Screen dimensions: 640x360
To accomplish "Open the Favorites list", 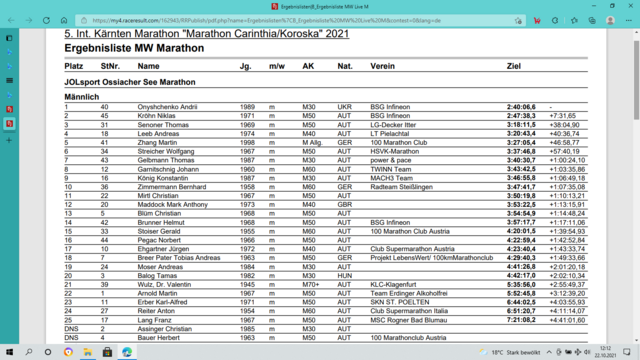I will [574, 20].
